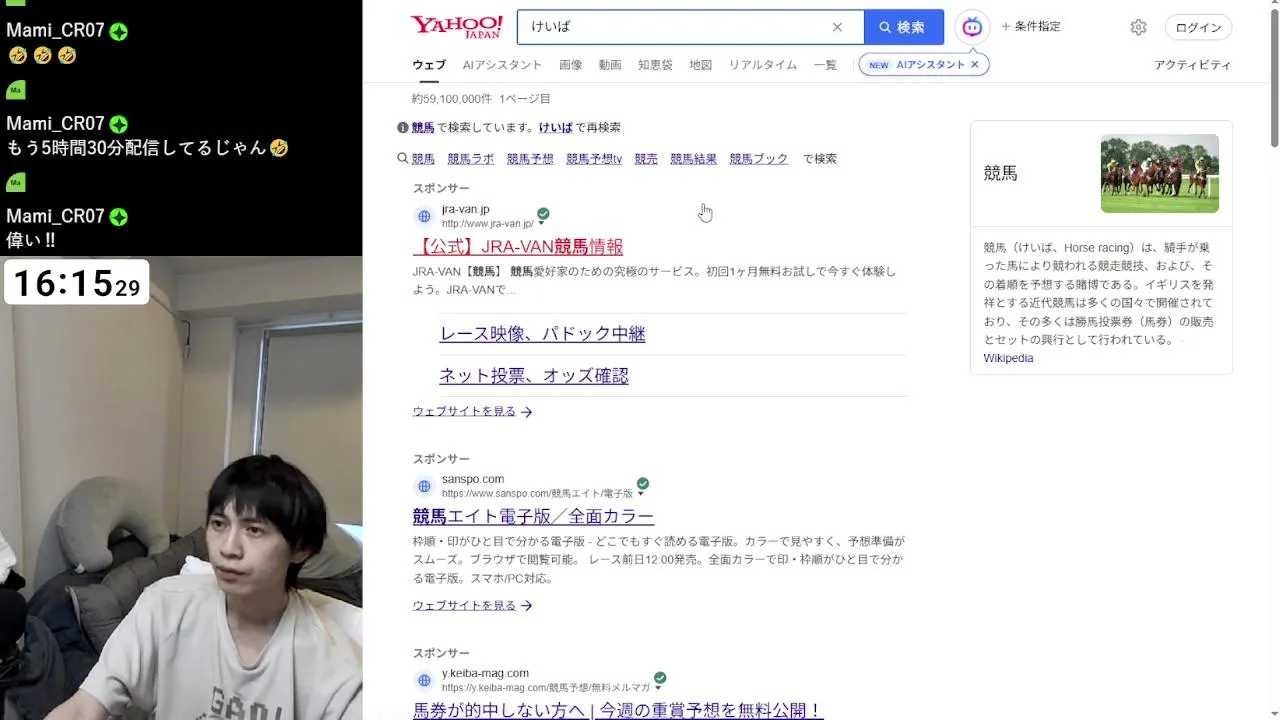Click related search 競馬ラボ
Viewport: 1280px width, 720px height.
470,159
